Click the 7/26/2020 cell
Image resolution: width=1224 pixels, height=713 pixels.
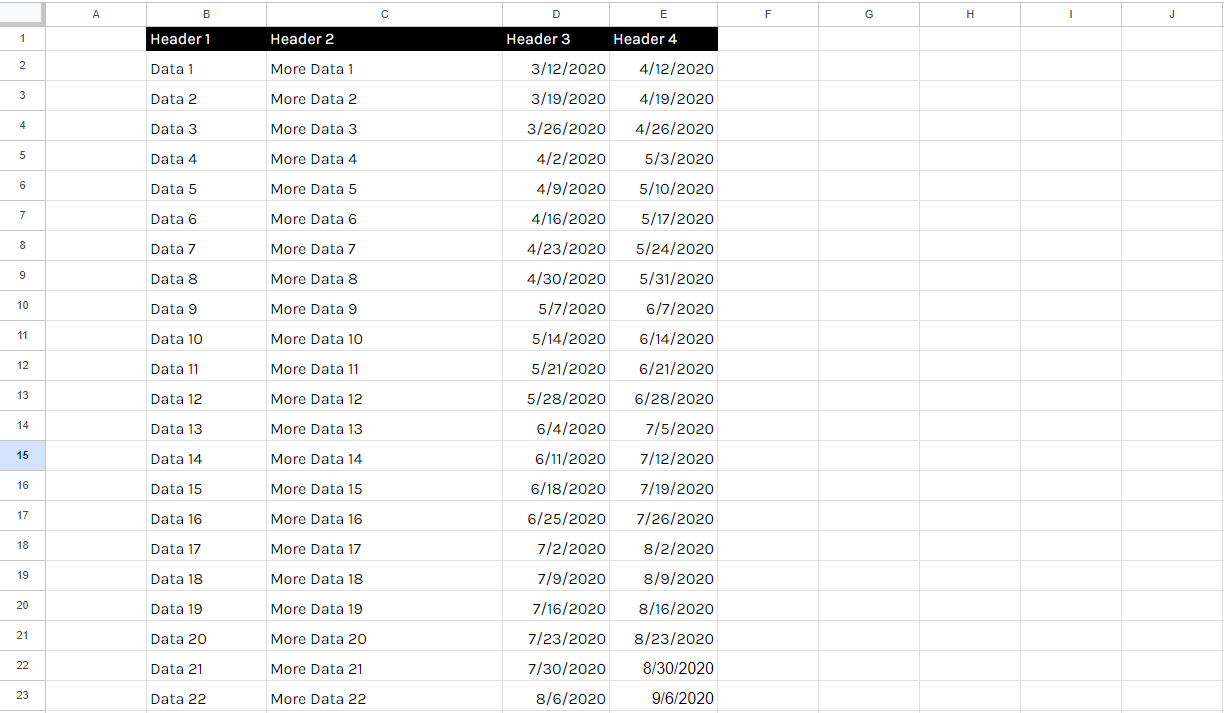click(x=664, y=516)
